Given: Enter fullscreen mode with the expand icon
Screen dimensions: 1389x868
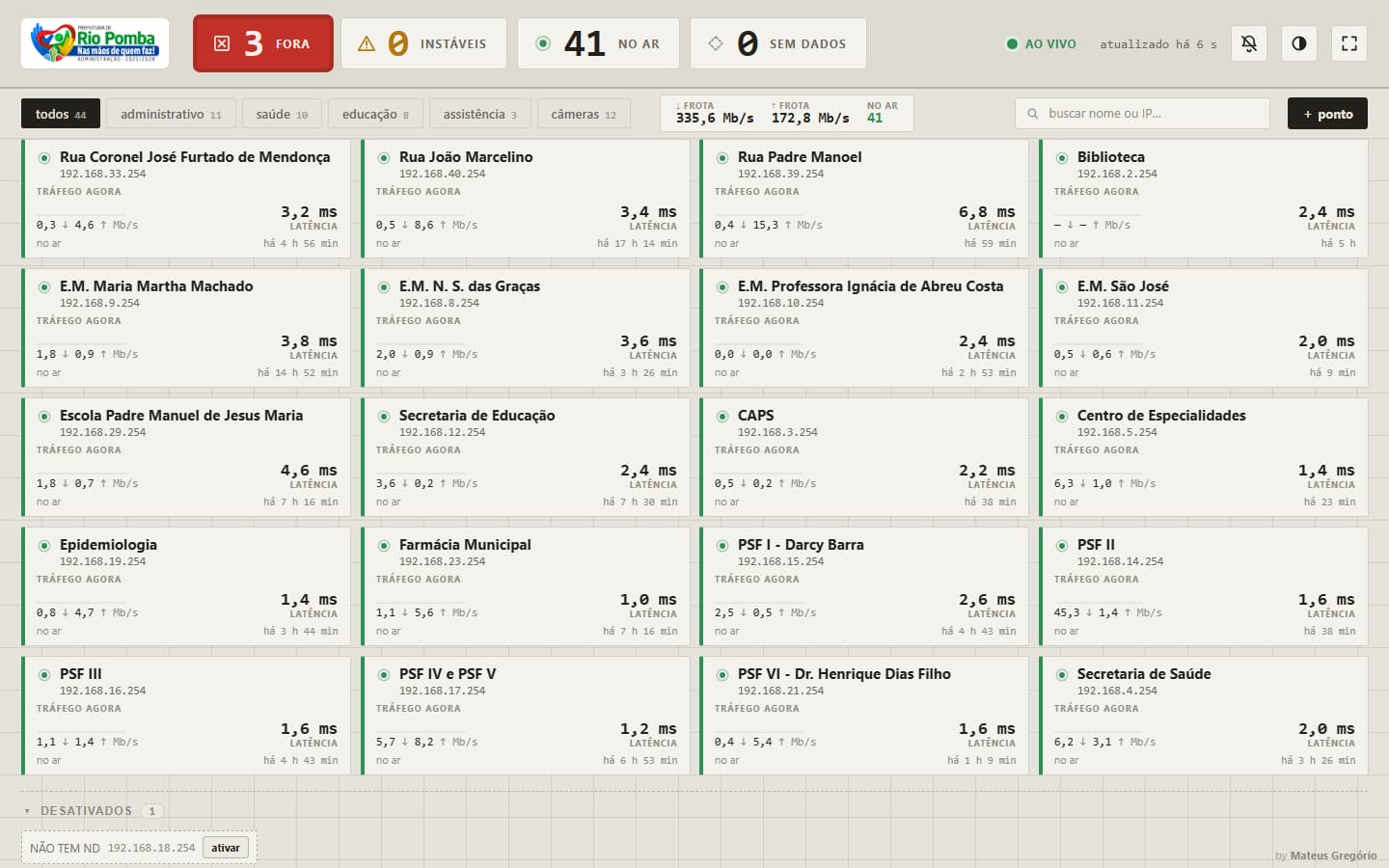Looking at the screenshot, I should click(x=1349, y=43).
